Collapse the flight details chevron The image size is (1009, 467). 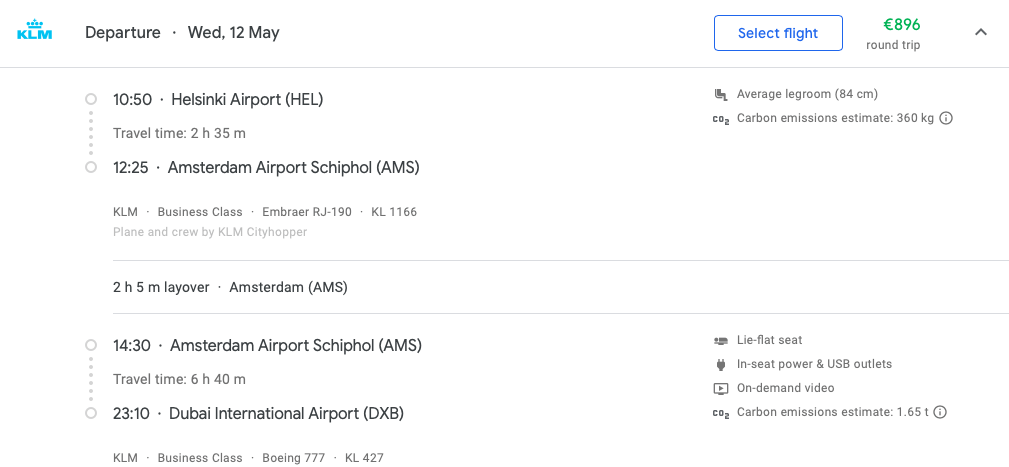(981, 32)
